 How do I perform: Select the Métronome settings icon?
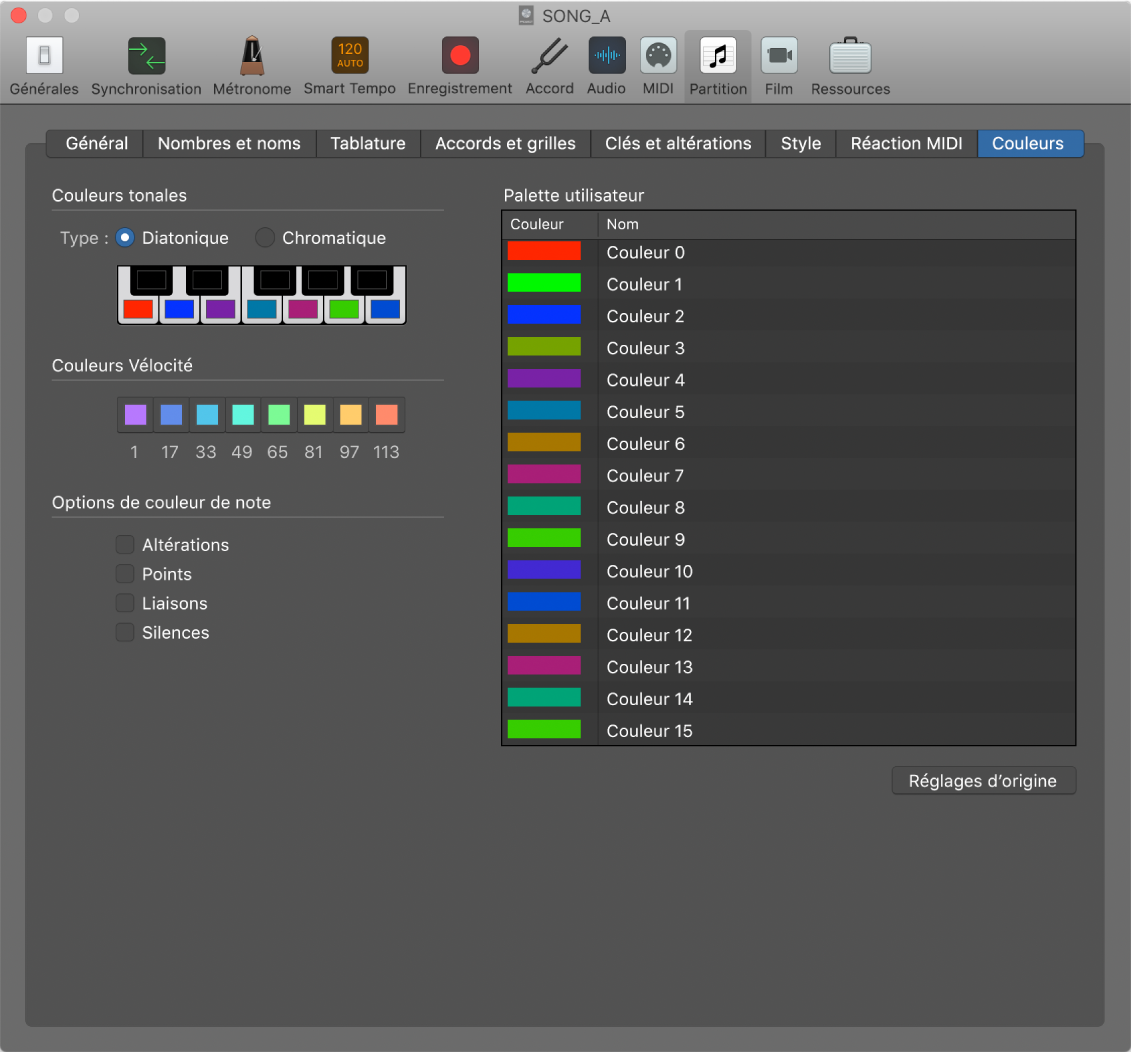click(x=252, y=57)
